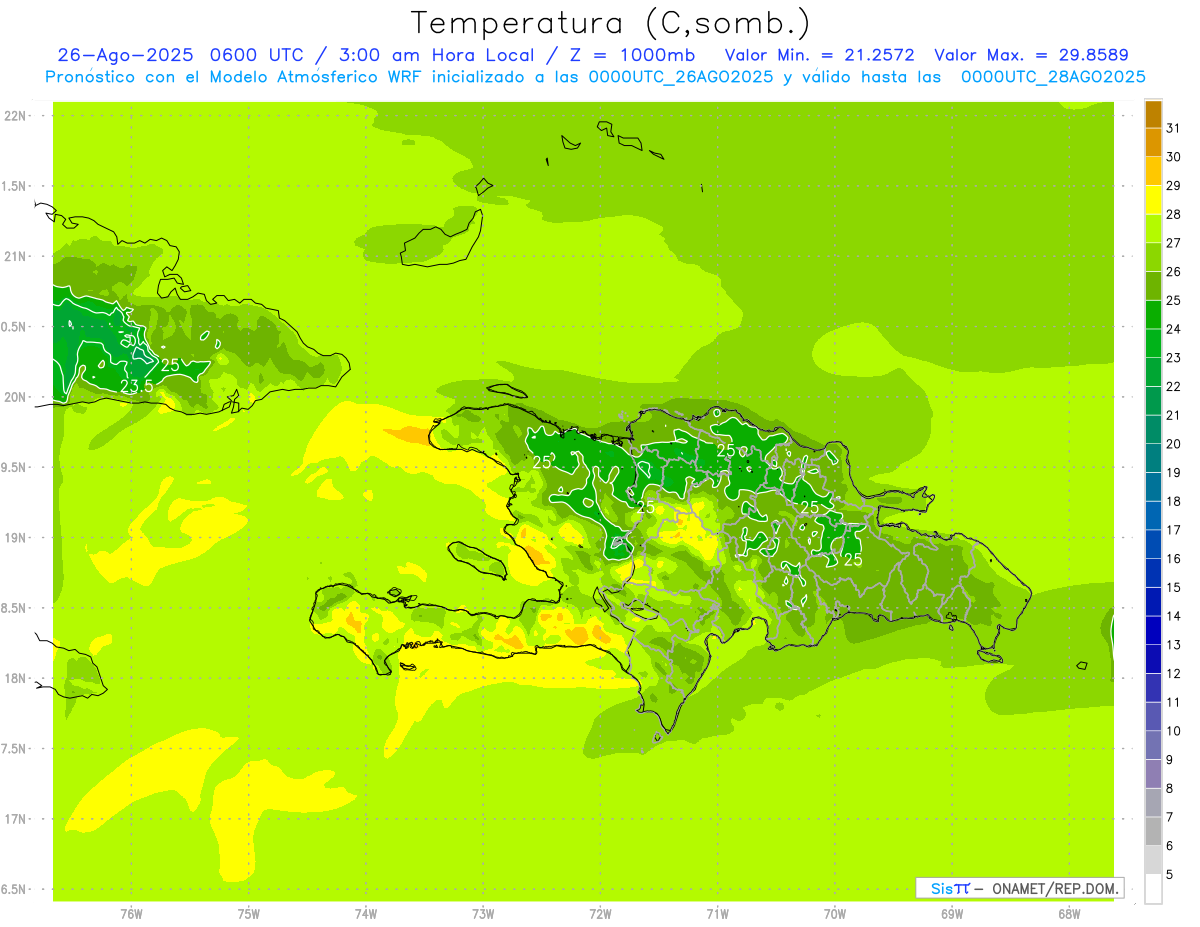This screenshot has height=927, width=1200.
Task: Click the legend value "25"
Action: (x=1174, y=300)
